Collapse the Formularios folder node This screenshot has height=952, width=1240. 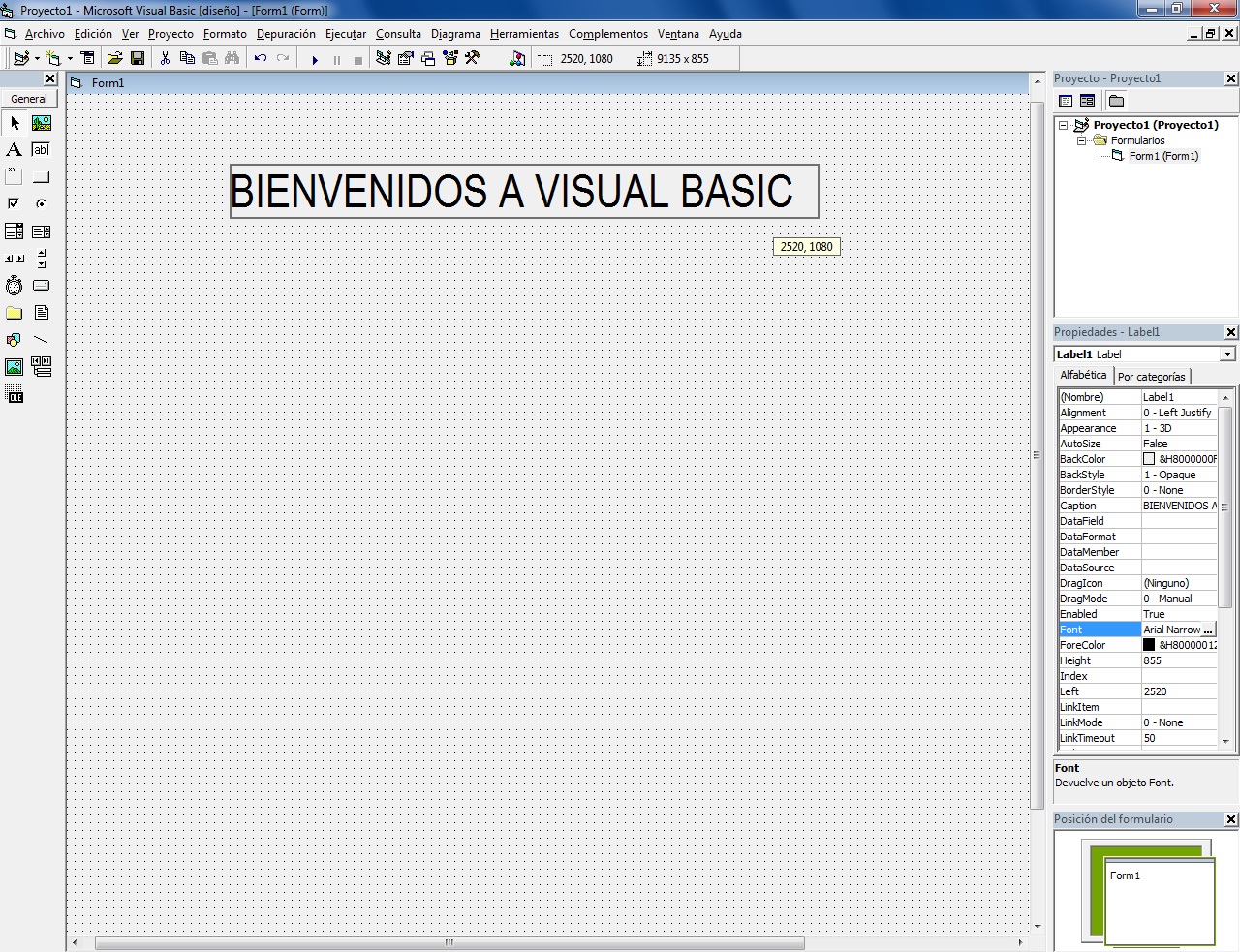1081,140
